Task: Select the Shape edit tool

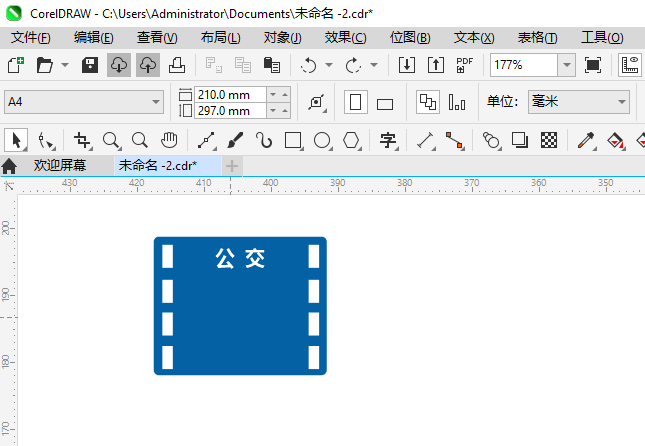Action: (46, 141)
